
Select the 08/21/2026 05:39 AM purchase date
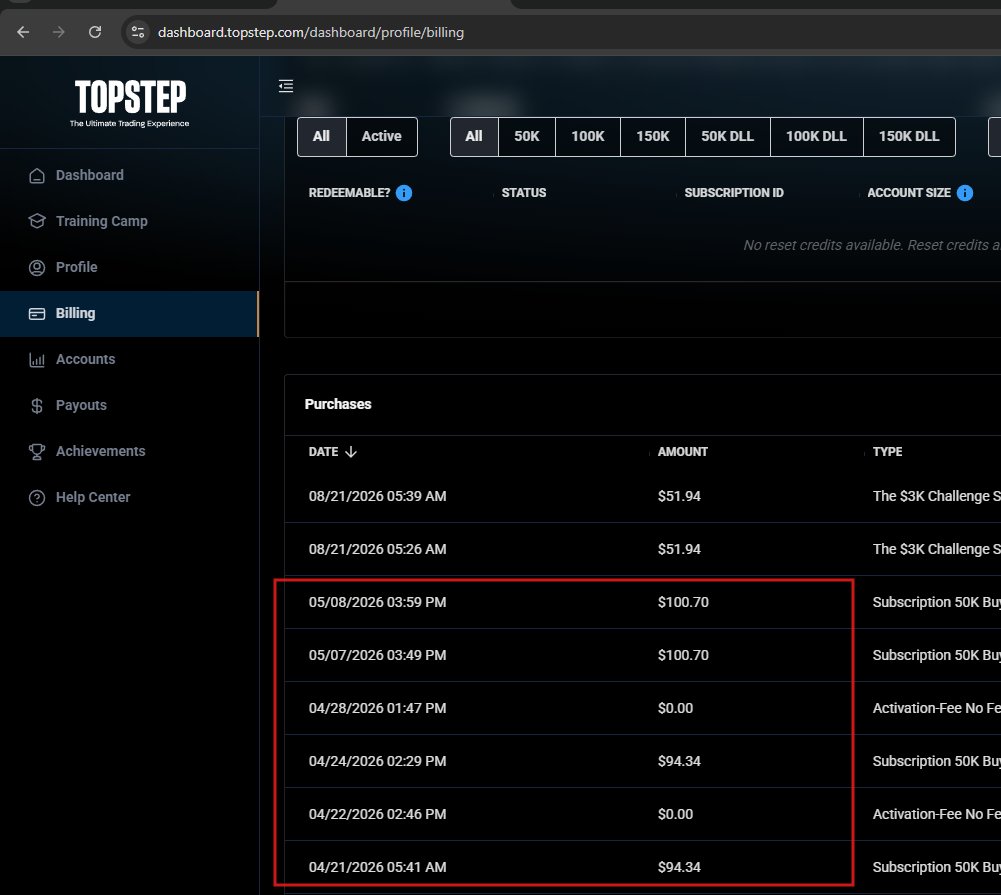coord(377,496)
